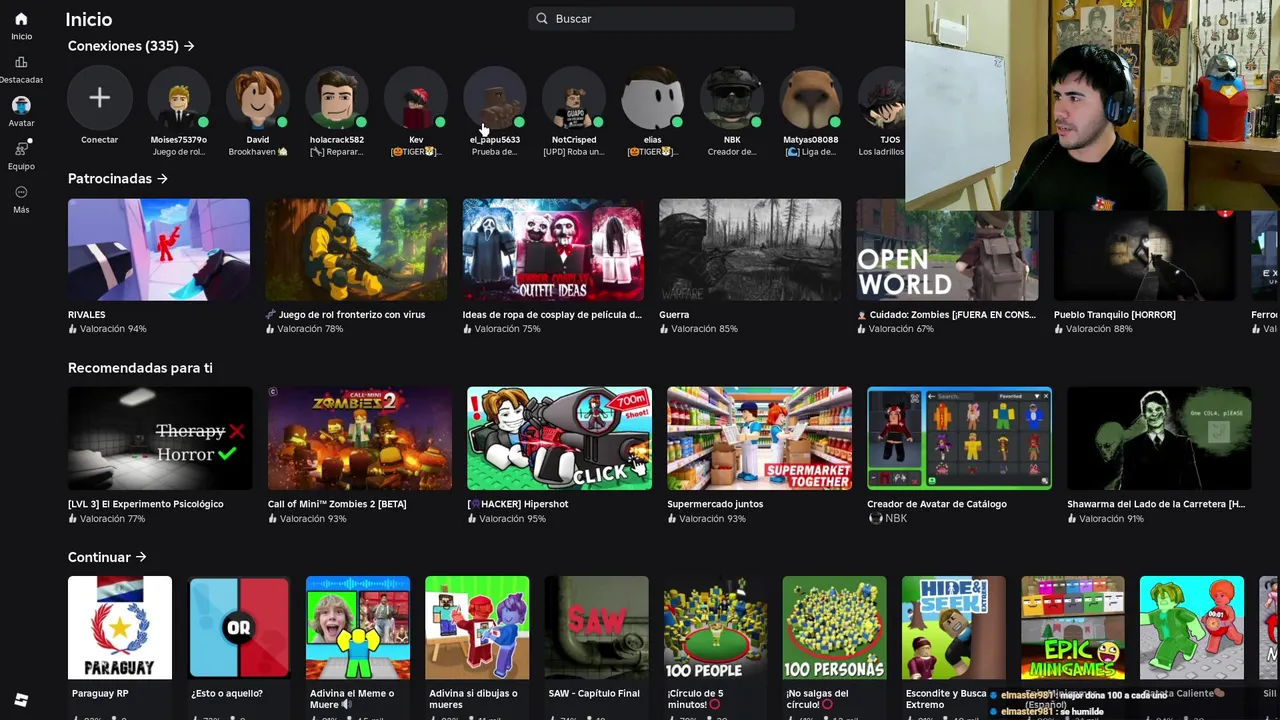Open el_papu5633's avatar
1280x720 pixels.
coord(495,98)
